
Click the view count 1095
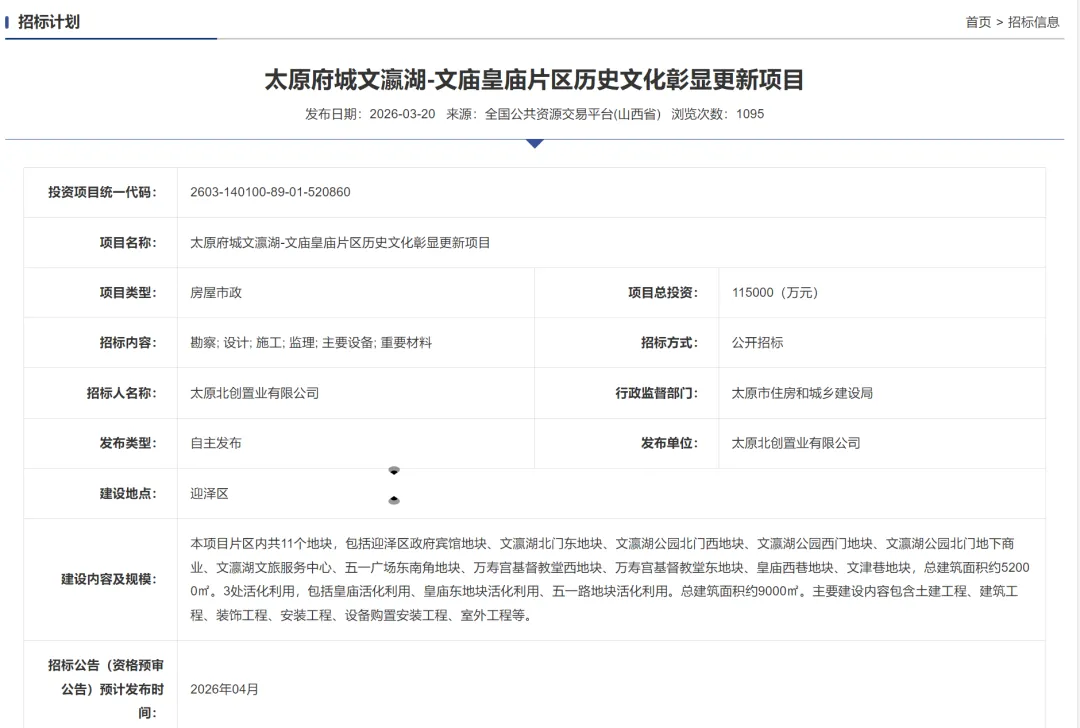[x=750, y=114]
